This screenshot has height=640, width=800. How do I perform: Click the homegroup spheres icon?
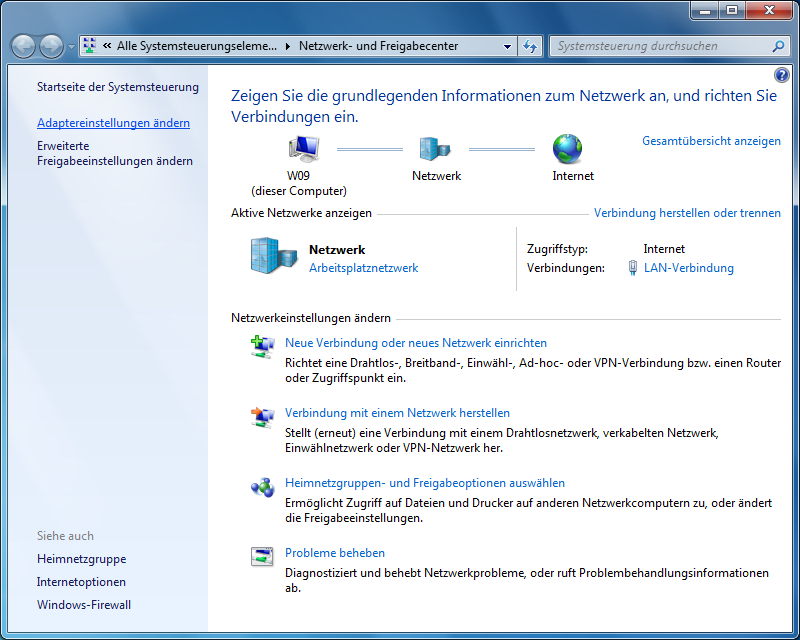(x=263, y=487)
